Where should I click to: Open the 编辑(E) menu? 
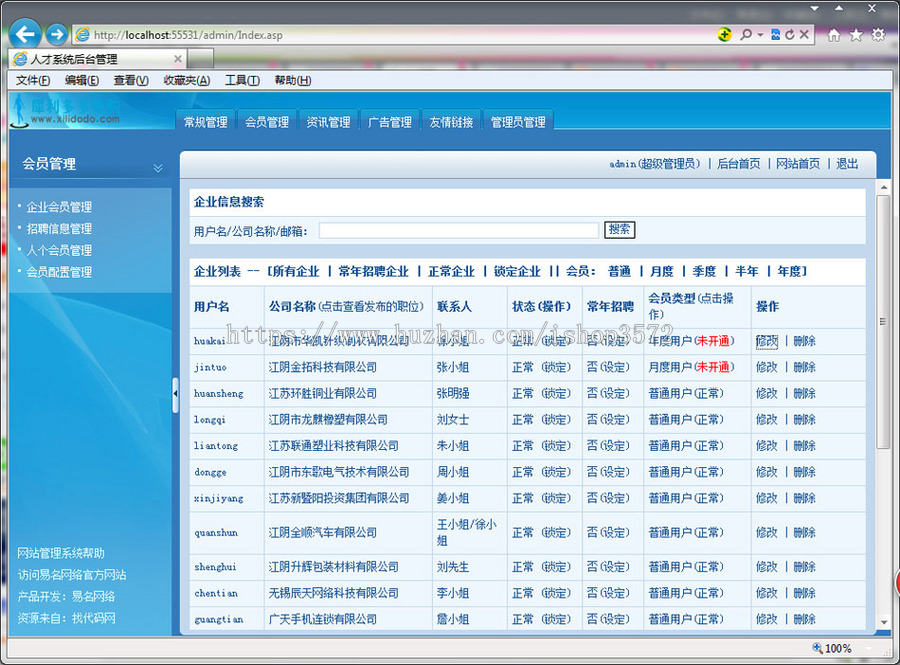(x=82, y=80)
